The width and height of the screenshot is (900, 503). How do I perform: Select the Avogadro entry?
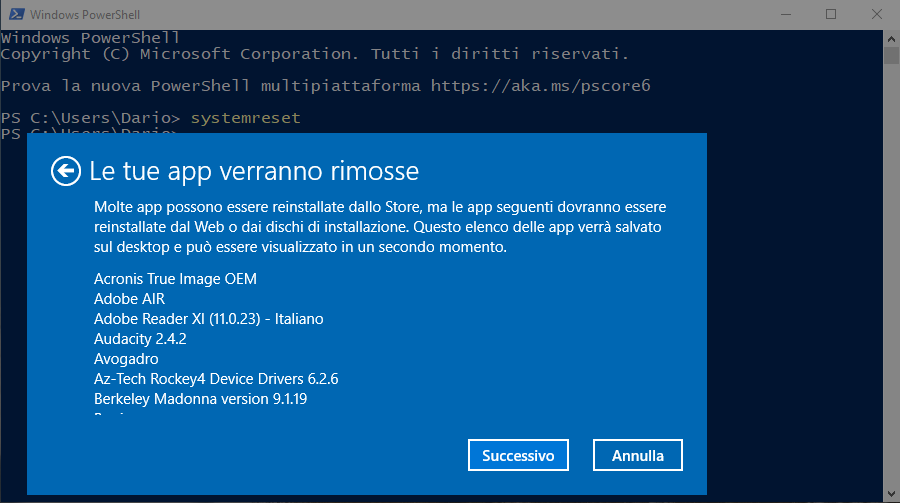(126, 359)
